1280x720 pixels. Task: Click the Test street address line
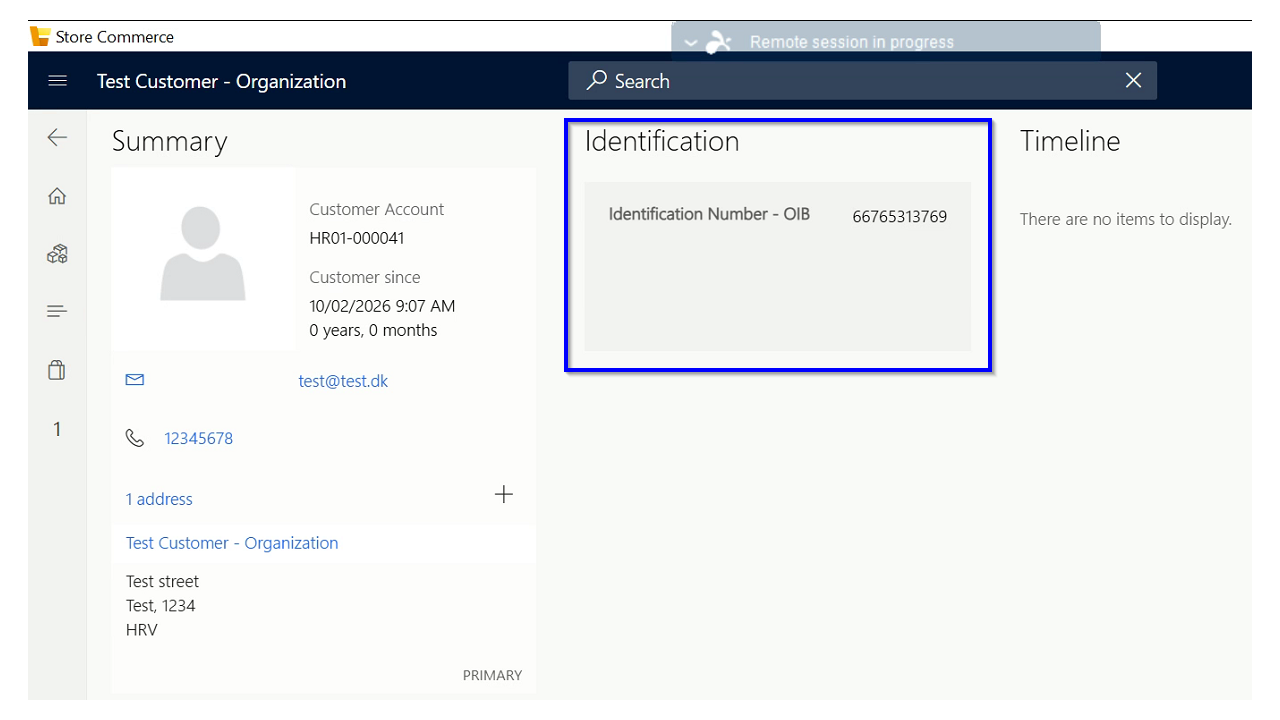coord(162,581)
